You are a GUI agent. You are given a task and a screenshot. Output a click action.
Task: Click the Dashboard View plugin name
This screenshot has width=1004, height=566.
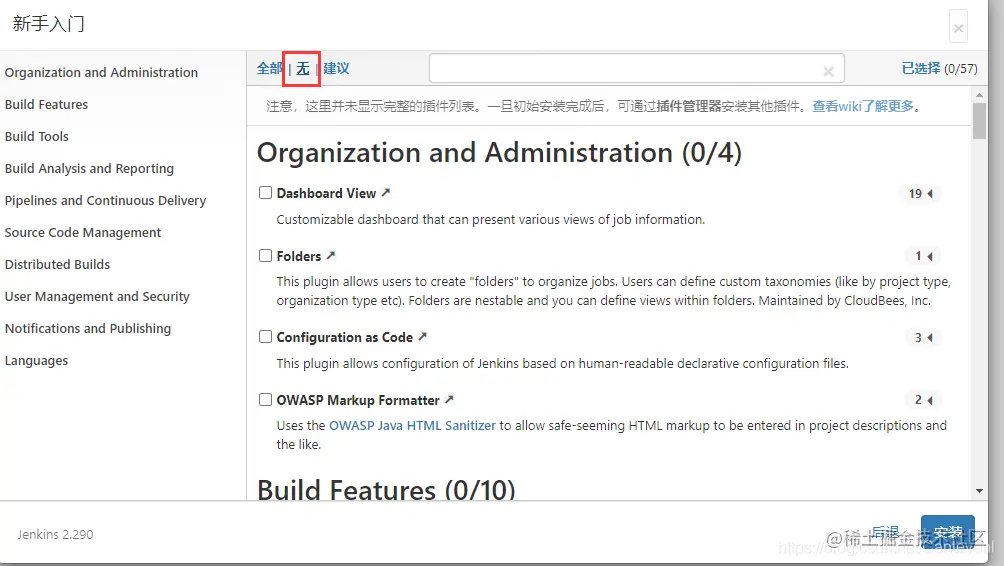click(x=326, y=193)
